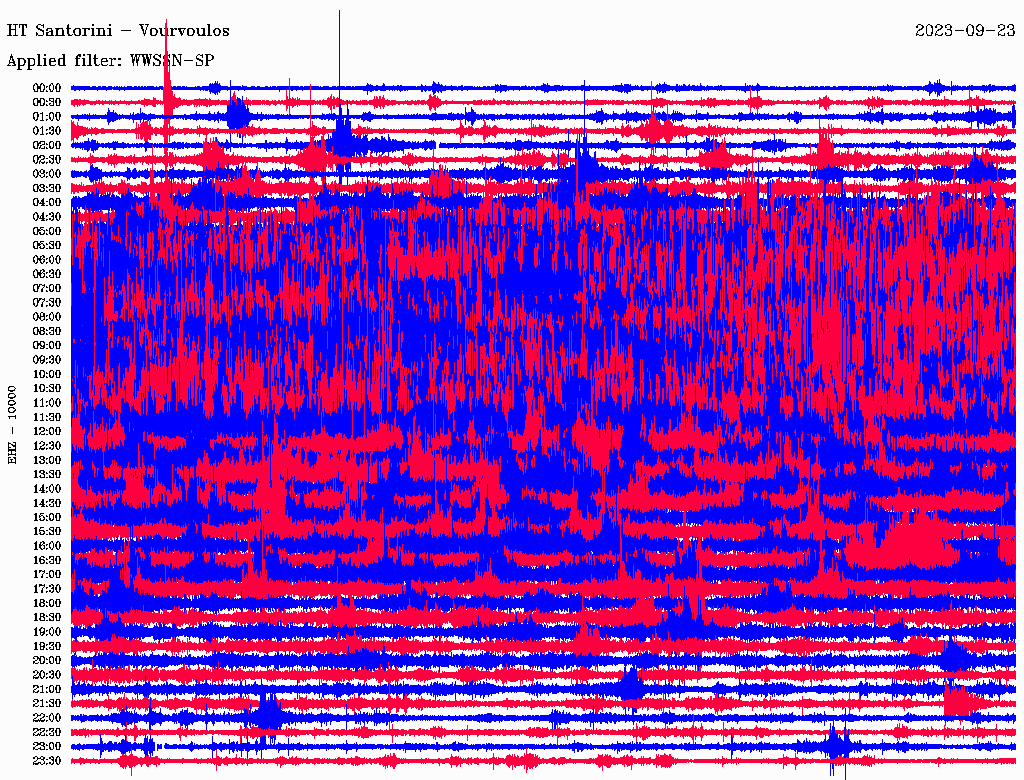Select the 05:30 time label
This screenshot has height=780, width=1024.
(x=46, y=245)
